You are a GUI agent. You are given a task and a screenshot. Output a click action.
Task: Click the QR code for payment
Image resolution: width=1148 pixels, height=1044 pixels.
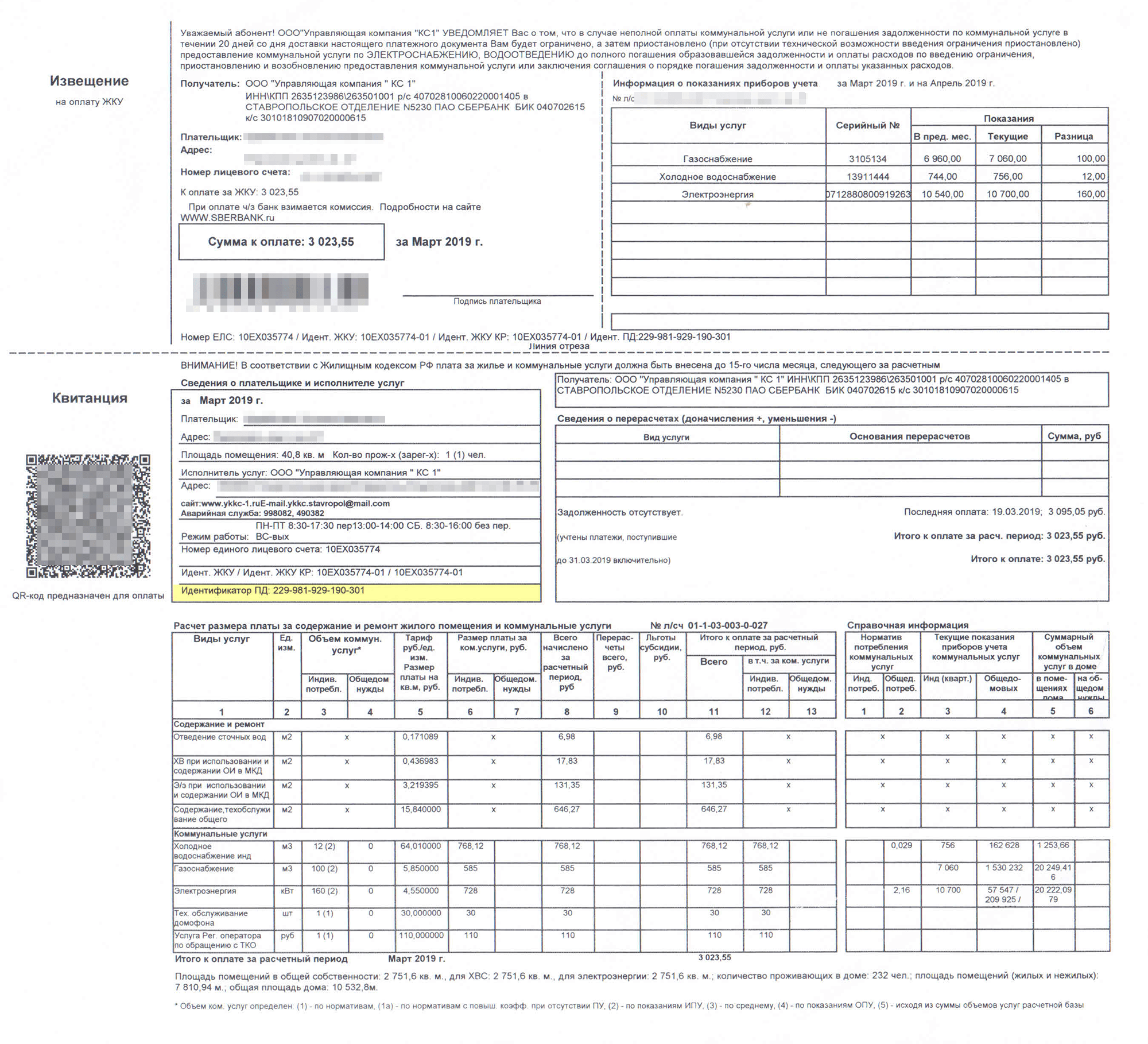coord(88,516)
